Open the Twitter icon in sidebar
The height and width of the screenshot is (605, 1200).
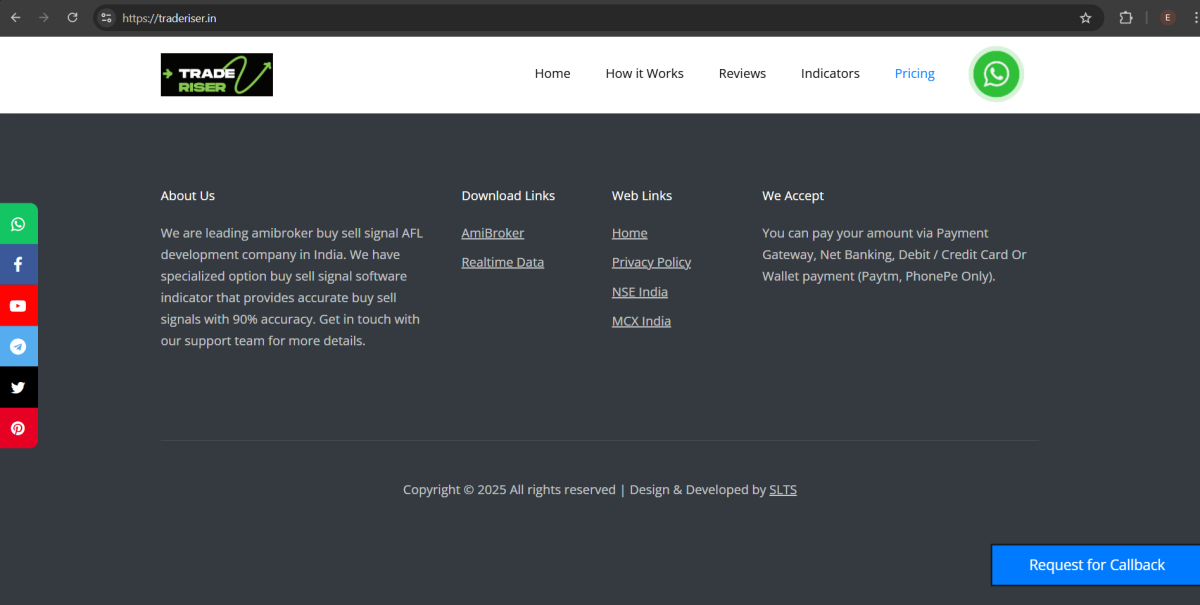pyautogui.click(x=19, y=387)
